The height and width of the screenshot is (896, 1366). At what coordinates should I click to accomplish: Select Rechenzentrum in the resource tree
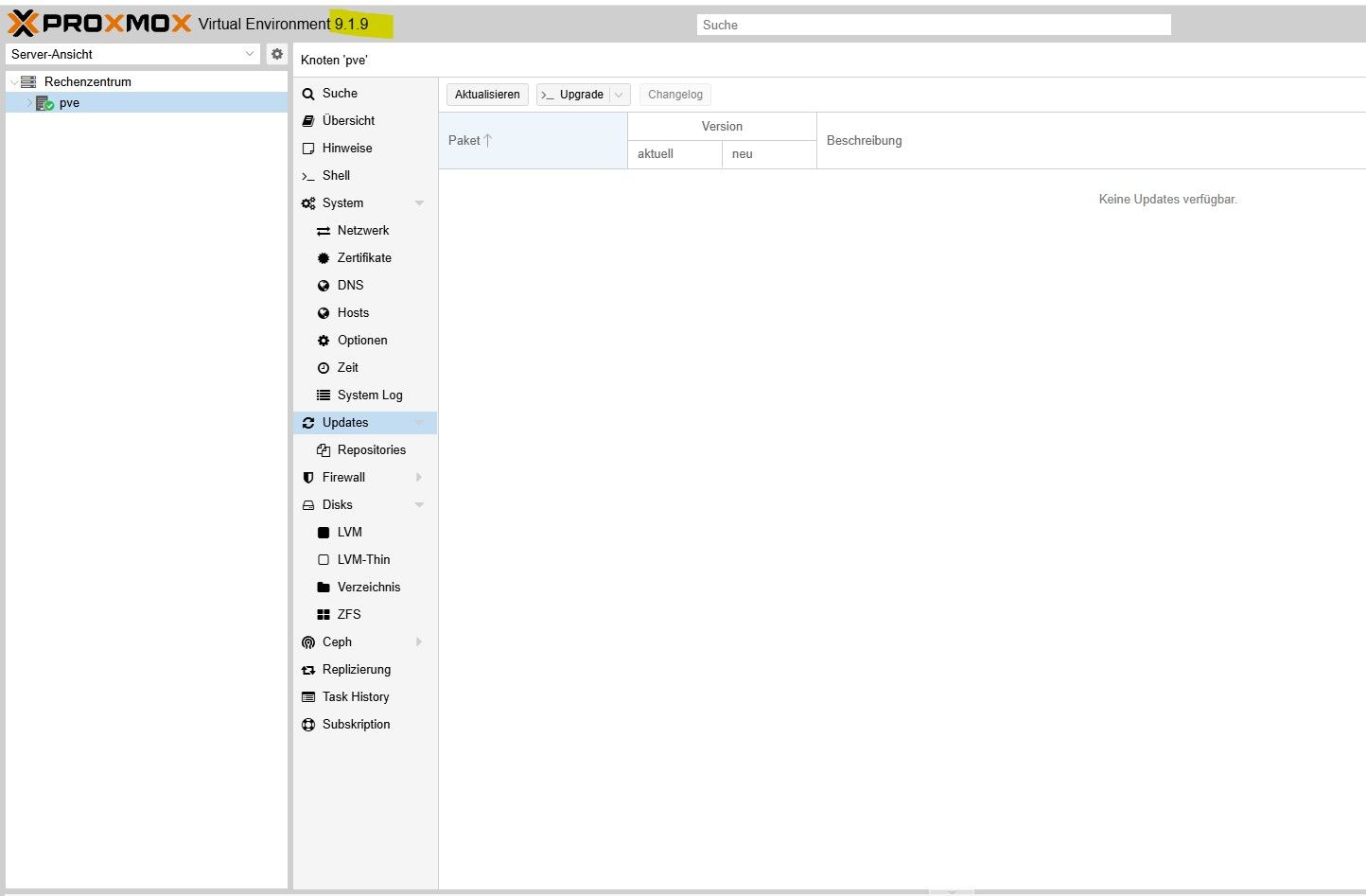click(147, 82)
